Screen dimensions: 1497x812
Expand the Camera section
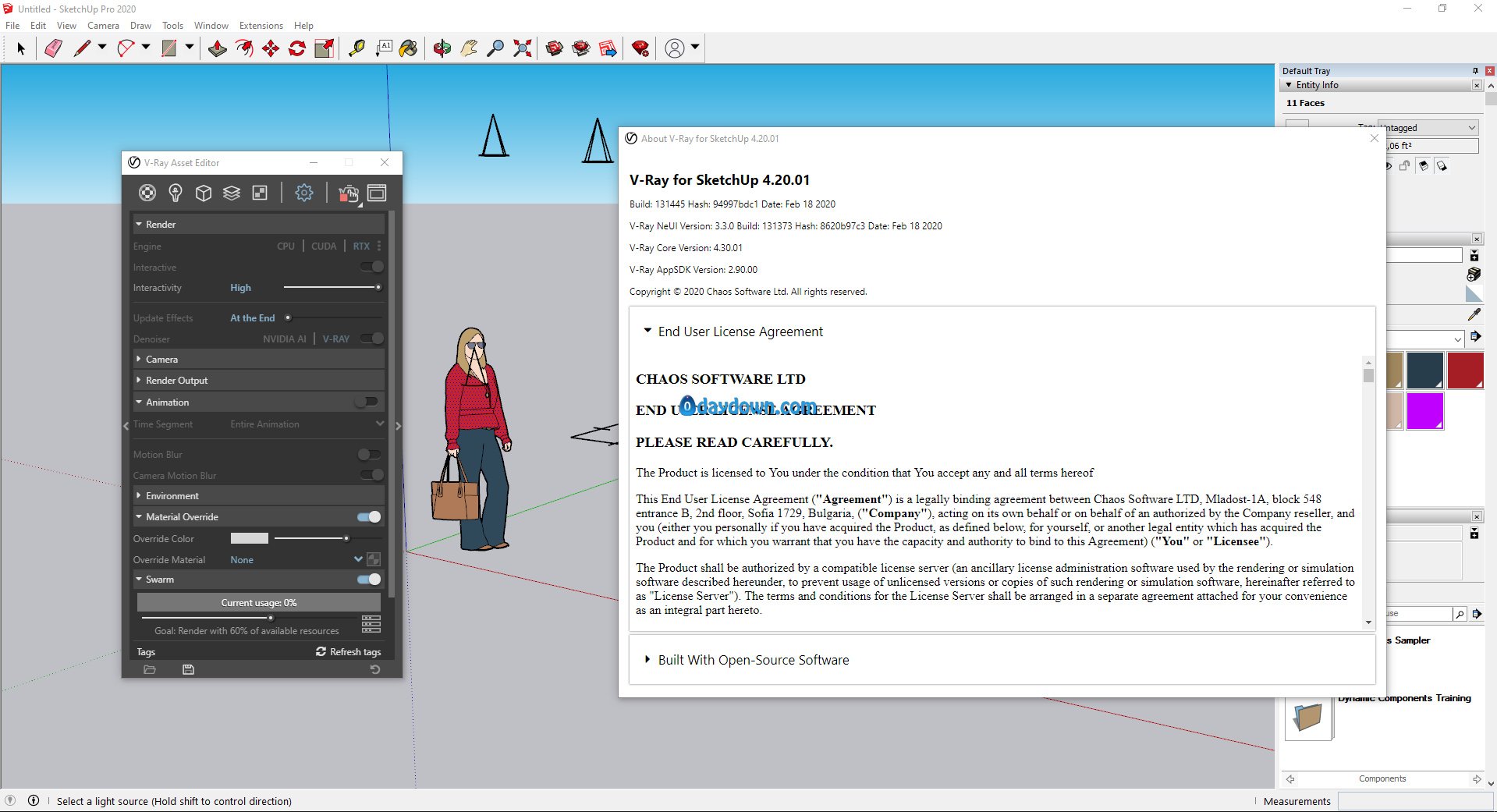click(x=161, y=360)
